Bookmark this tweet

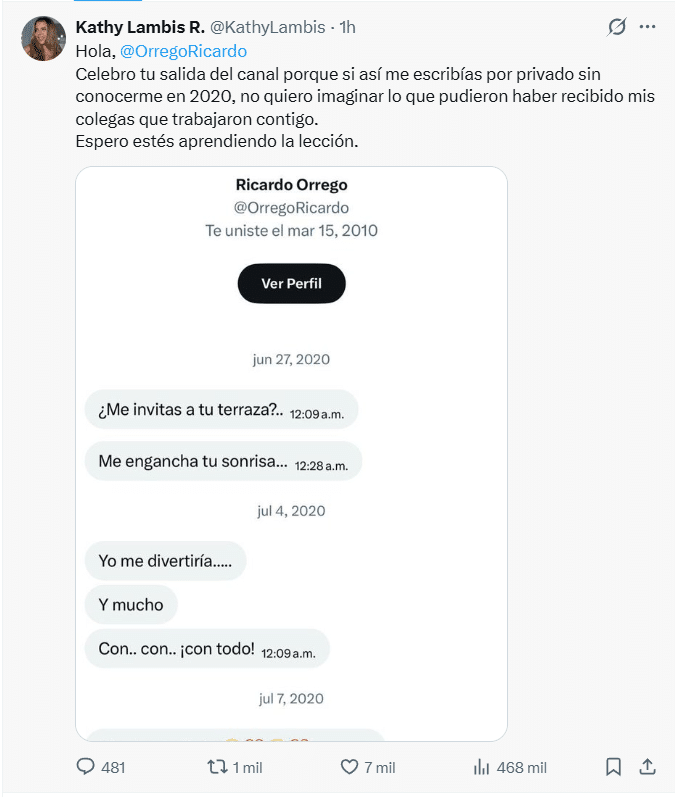[x=613, y=767]
